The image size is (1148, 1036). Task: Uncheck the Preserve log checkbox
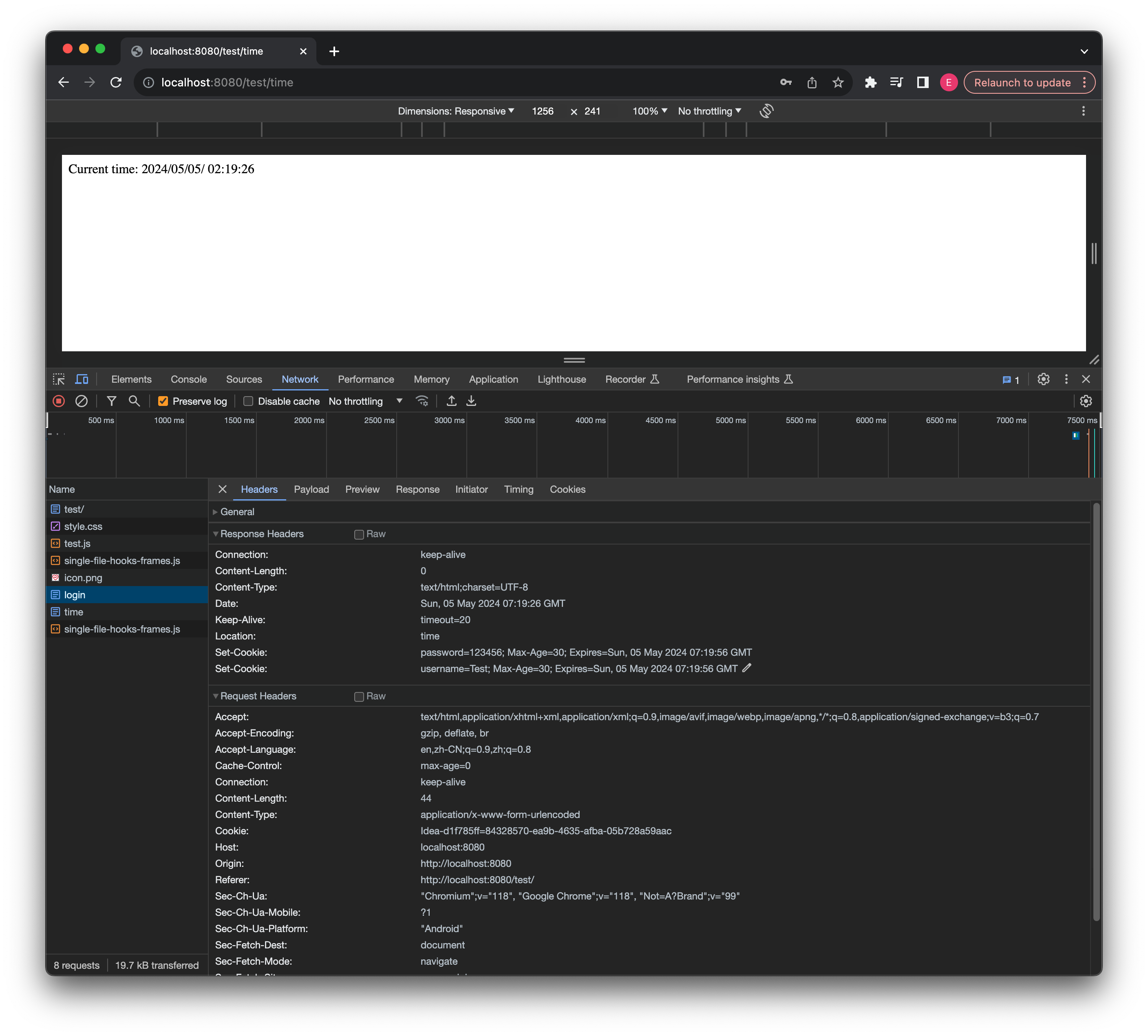tap(163, 401)
